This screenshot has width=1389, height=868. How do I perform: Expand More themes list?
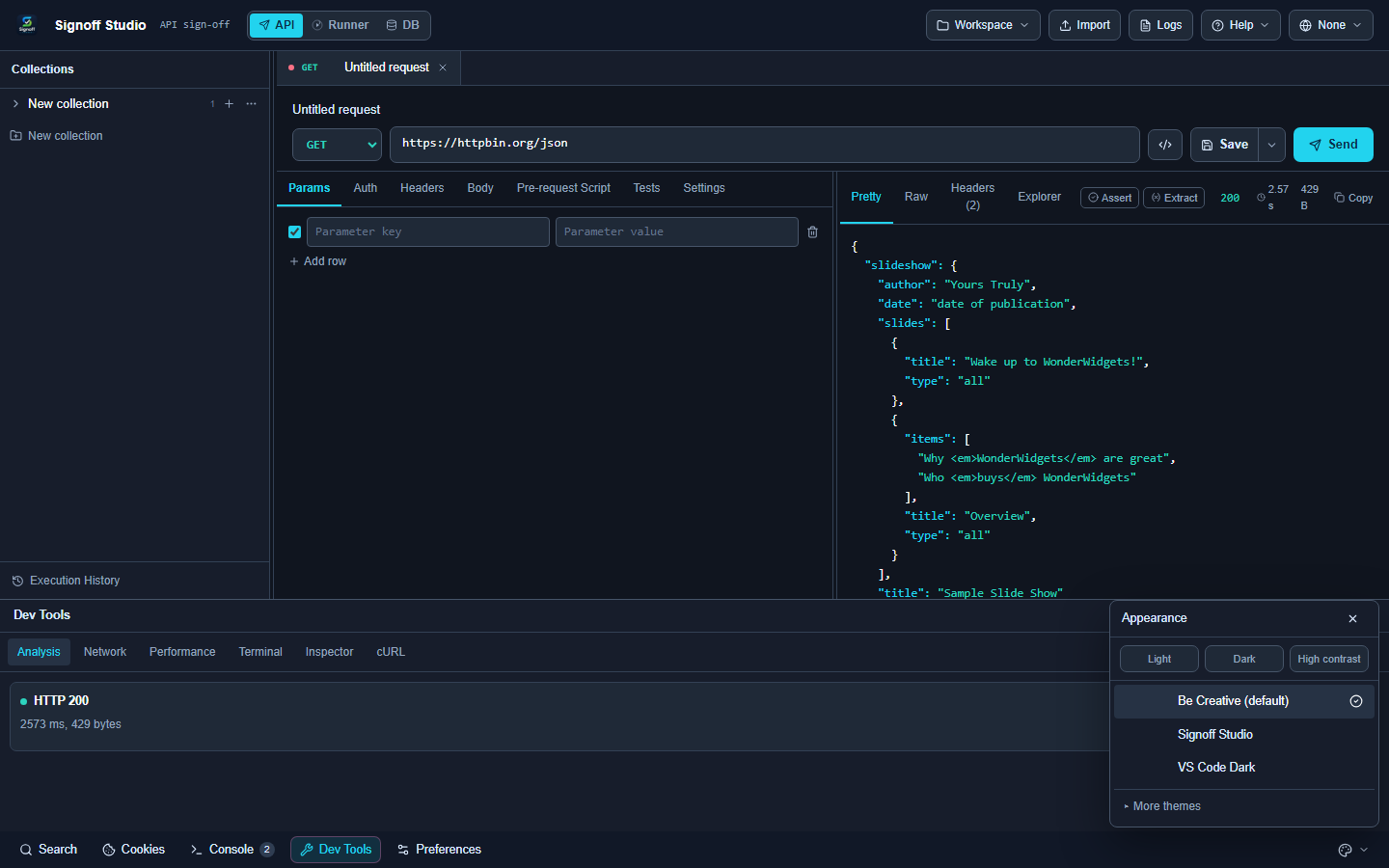click(x=1162, y=806)
